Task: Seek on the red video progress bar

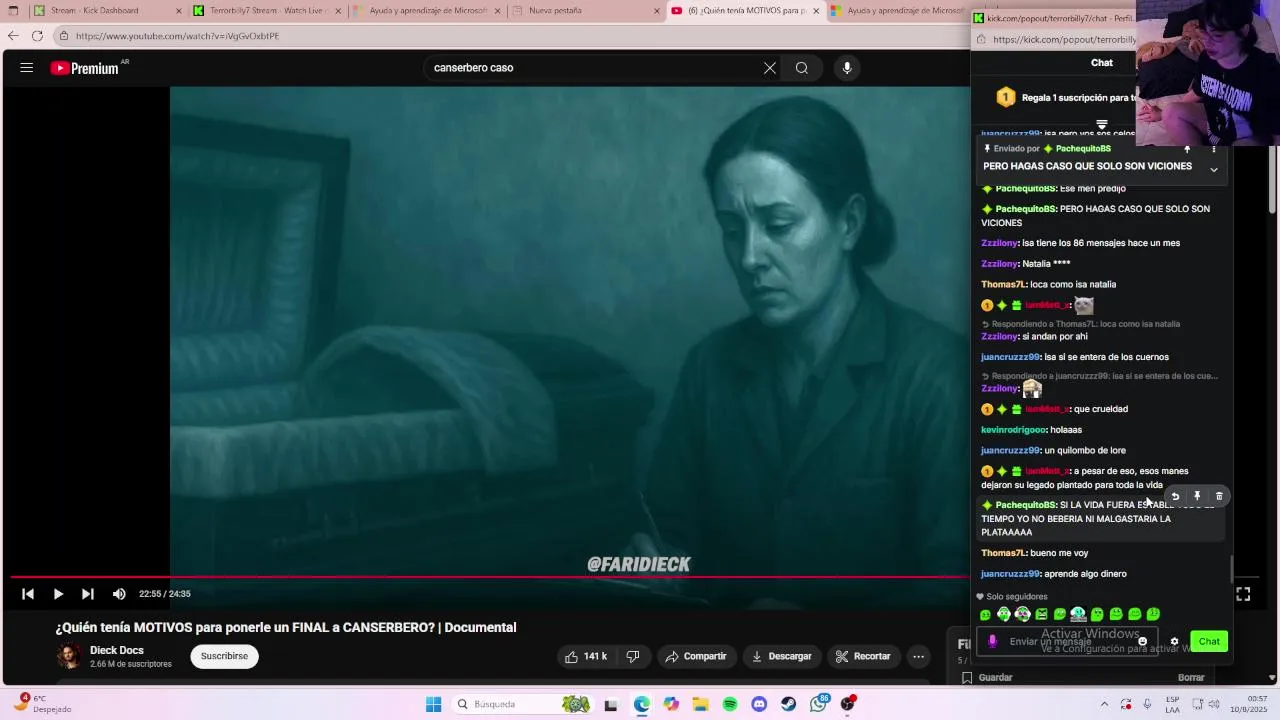Action: tap(490, 577)
